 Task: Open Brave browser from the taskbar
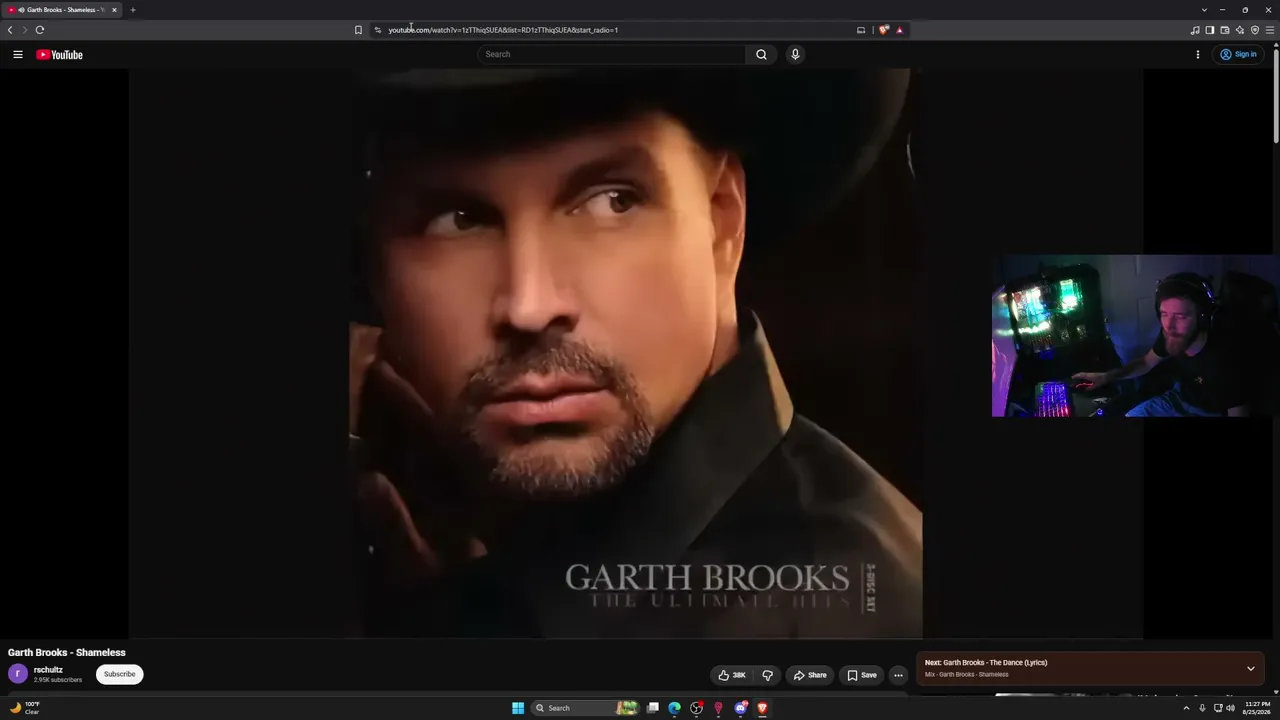(762, 708)
